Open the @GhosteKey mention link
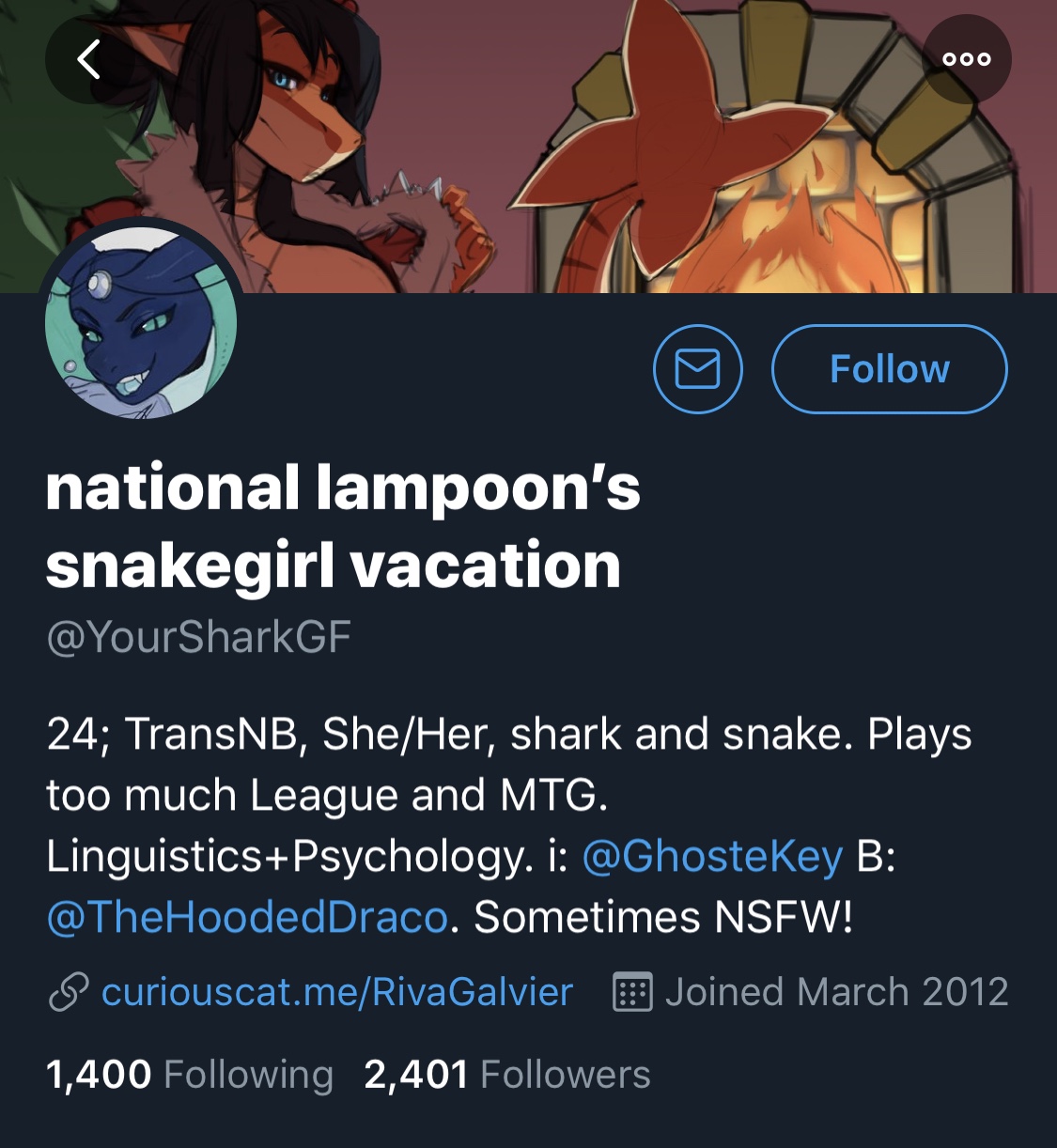Screen dimensions: 1057x1148 (x=712, y=857)
